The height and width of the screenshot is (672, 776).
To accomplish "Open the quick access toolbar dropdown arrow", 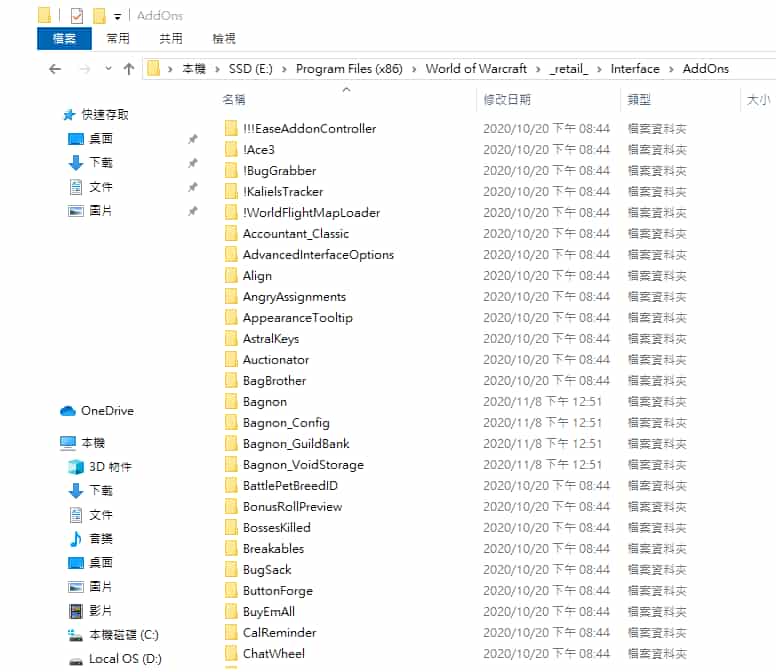I will 117,17.
